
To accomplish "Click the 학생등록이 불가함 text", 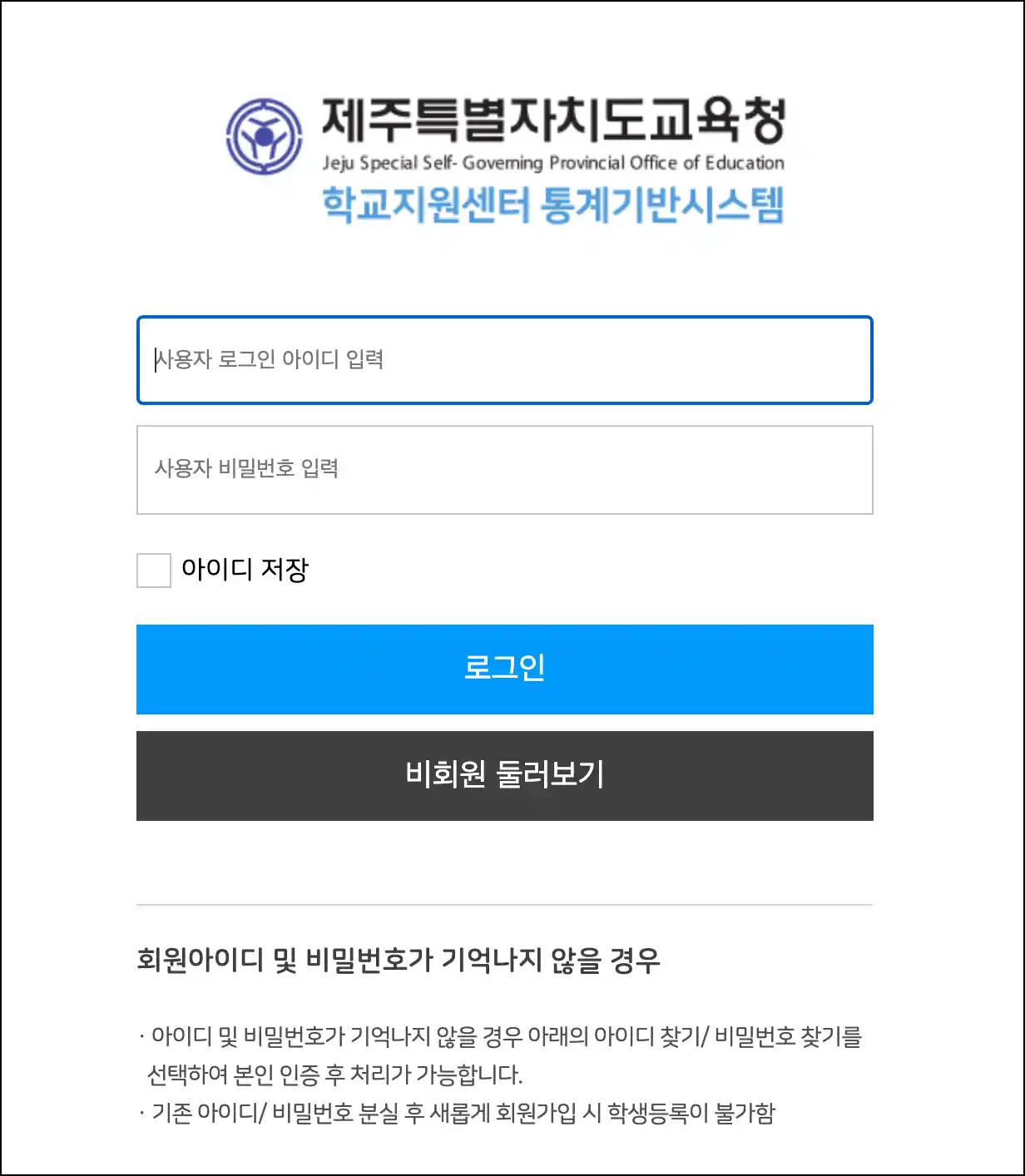I will (691, 1114).
